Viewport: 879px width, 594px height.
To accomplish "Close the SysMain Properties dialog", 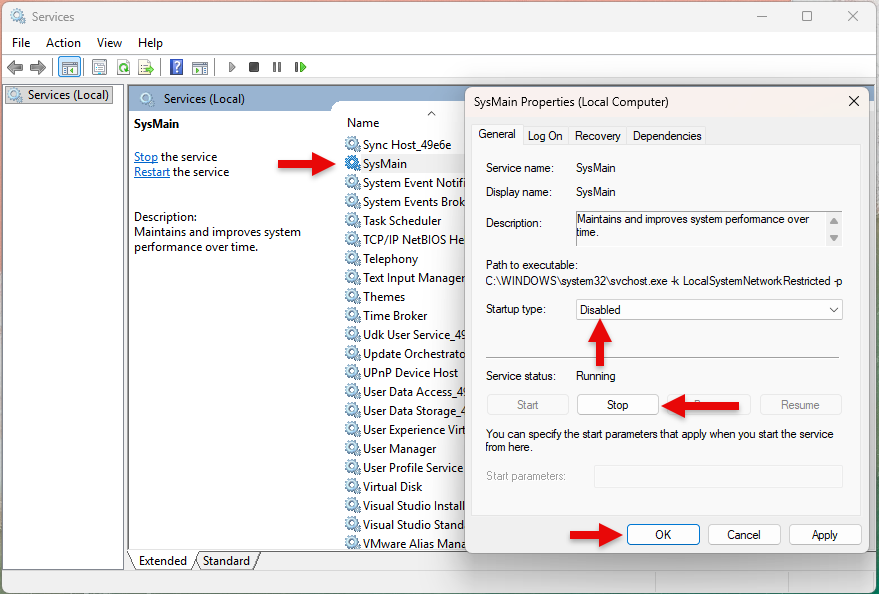I will click(854, 101).
